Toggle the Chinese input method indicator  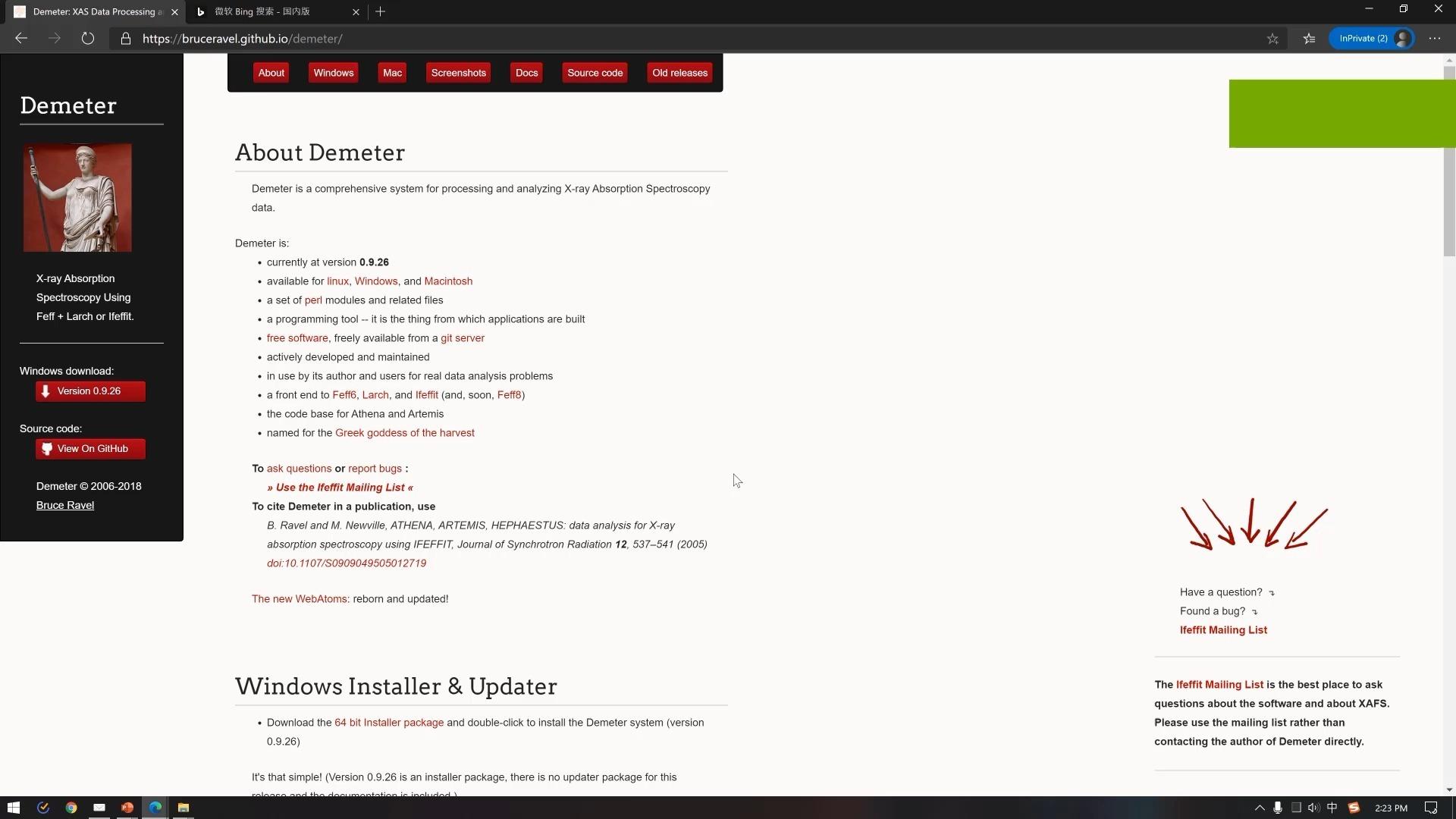(x=1332, y=808)
